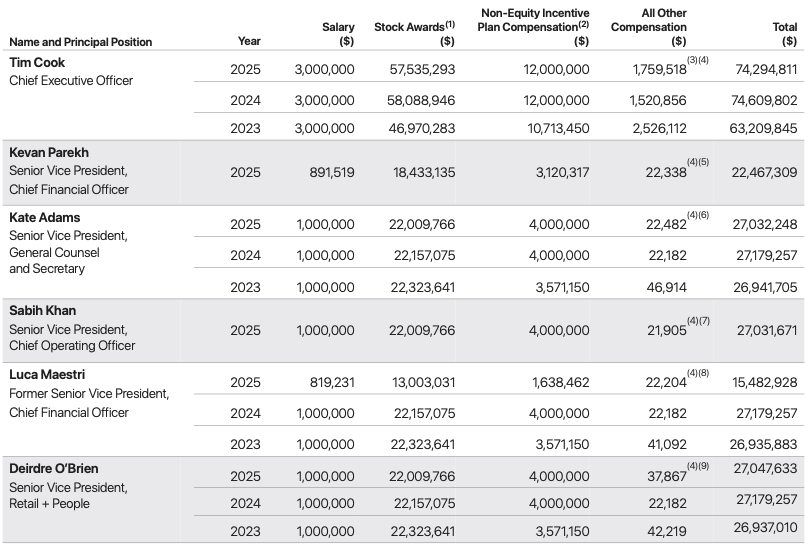The image size is (809, 545).
Task: Select Tim Cook's 2023 stock awards 46,970,283
Action: coord(422,130)
